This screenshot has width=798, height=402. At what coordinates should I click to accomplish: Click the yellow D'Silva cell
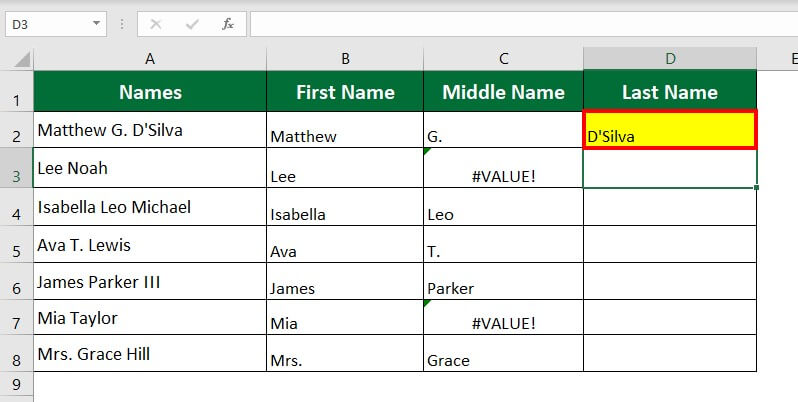pyautogui.click(x=670, y=130)
